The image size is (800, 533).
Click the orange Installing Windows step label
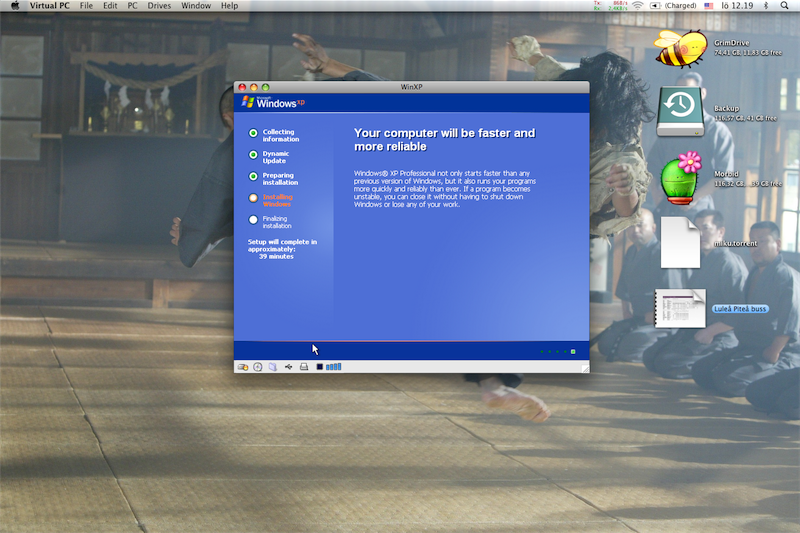click(x=278, y=200)
